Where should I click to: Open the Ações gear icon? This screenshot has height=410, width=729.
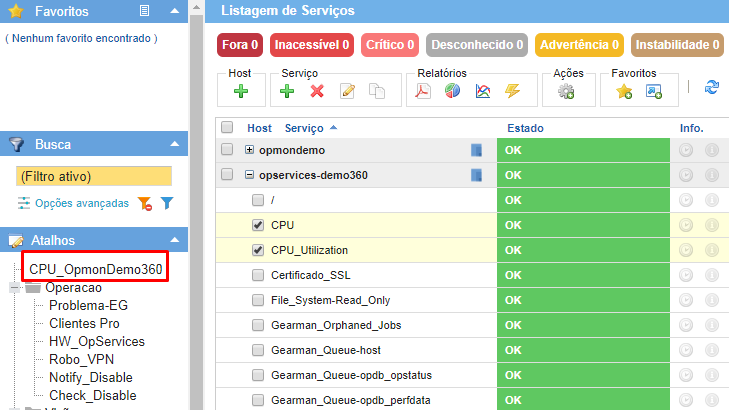tap(566, 91)
